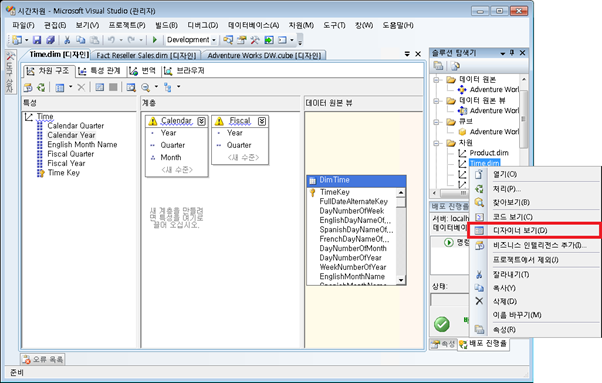Open the 데이터베이스(A) menu
The width and height of the screenshot is (602, 383).
pos(253,25)
